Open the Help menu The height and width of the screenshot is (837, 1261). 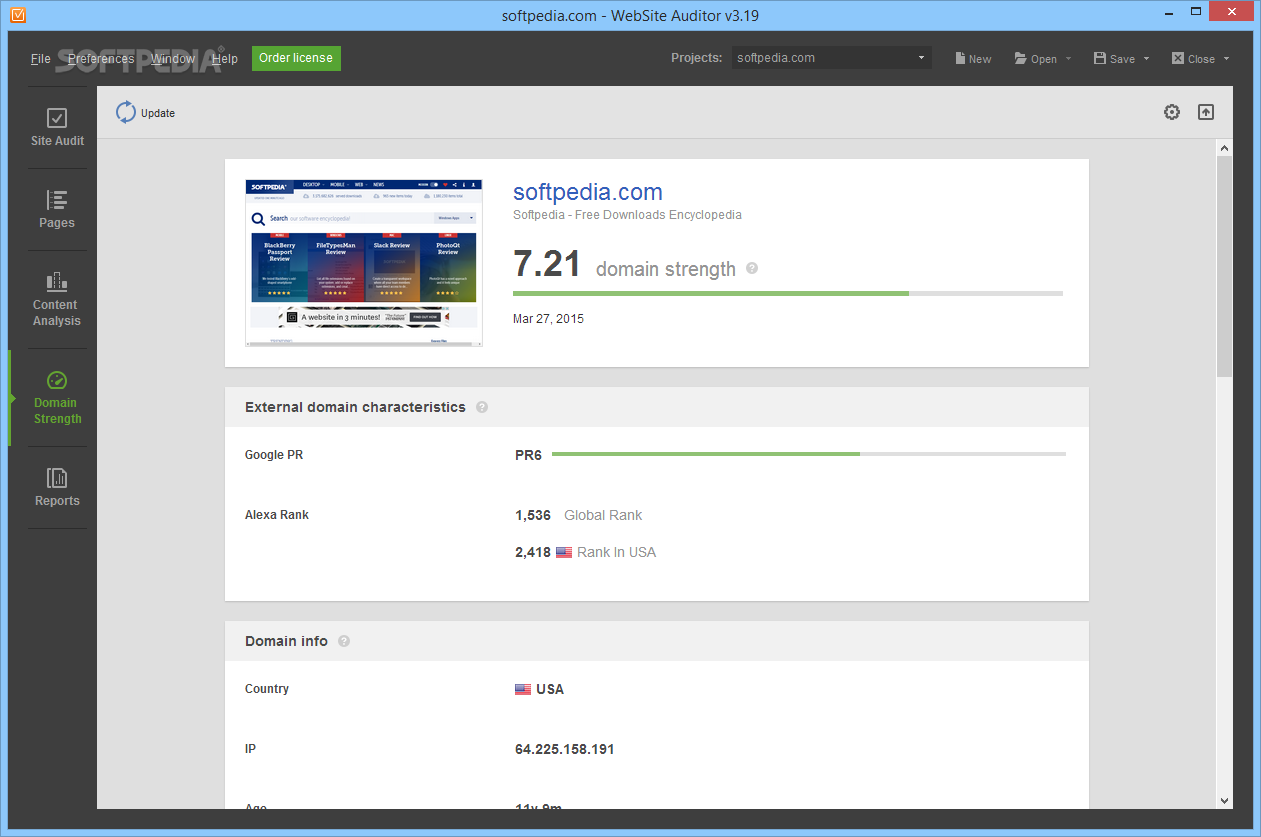[x=225, y=58]
